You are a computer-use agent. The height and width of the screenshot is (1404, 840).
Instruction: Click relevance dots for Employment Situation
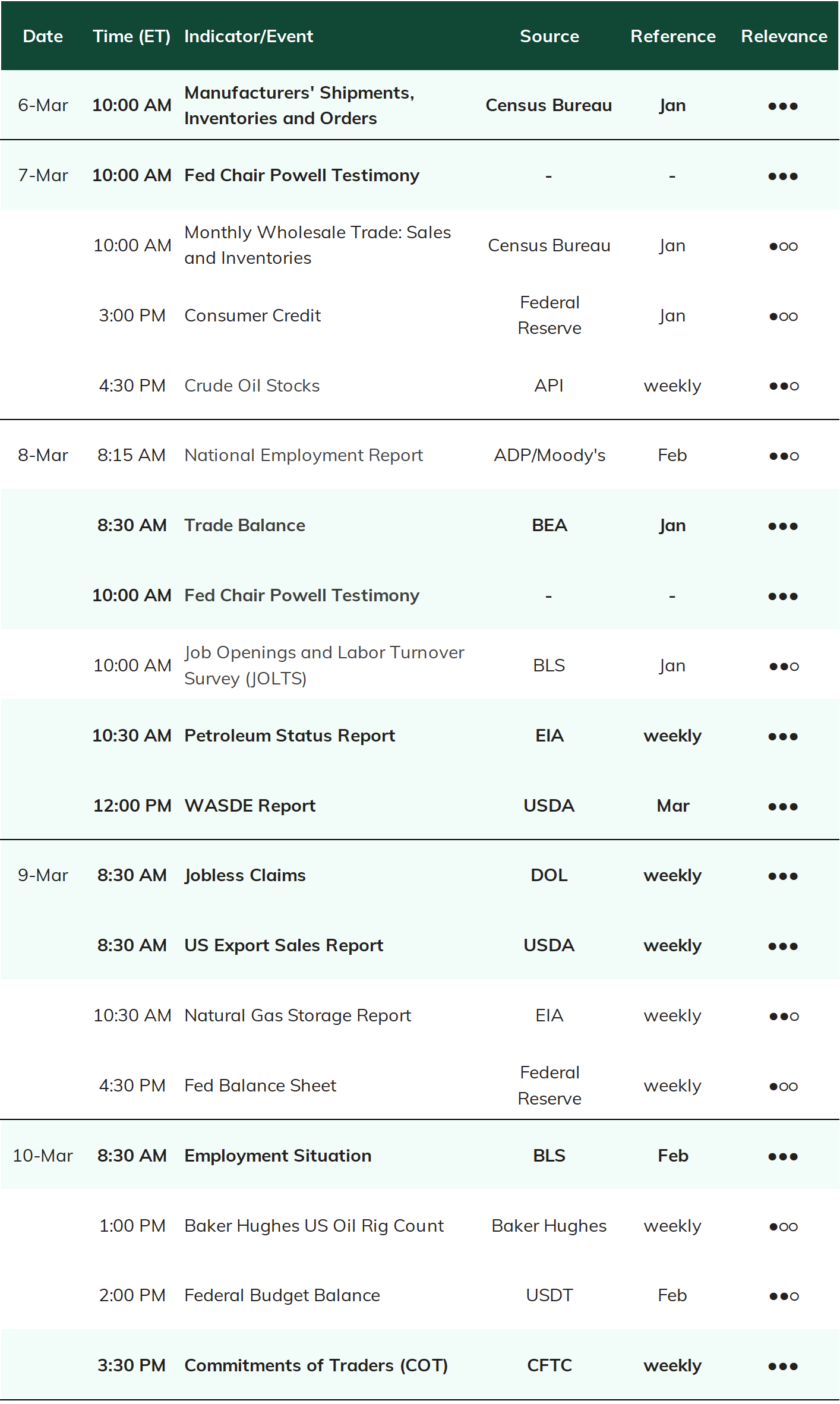pyautogui.click(x=783, y=1156)
